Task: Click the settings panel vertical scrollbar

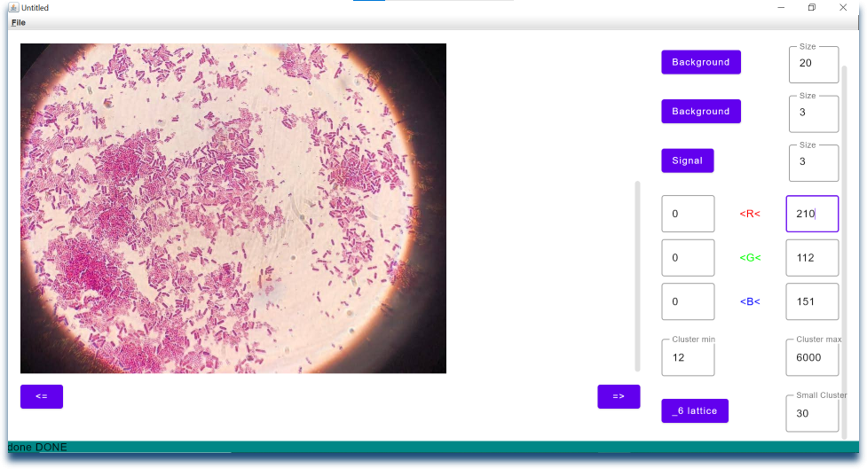Action: pos(844,250)
